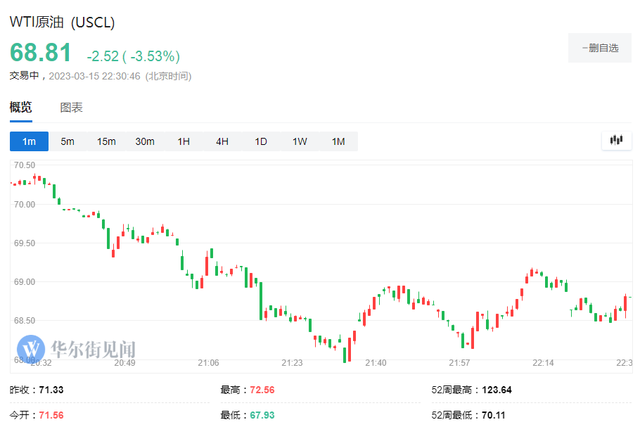Select the 5m timeframe
Viewport: 640px width, 427px height.
pos(67,142)
